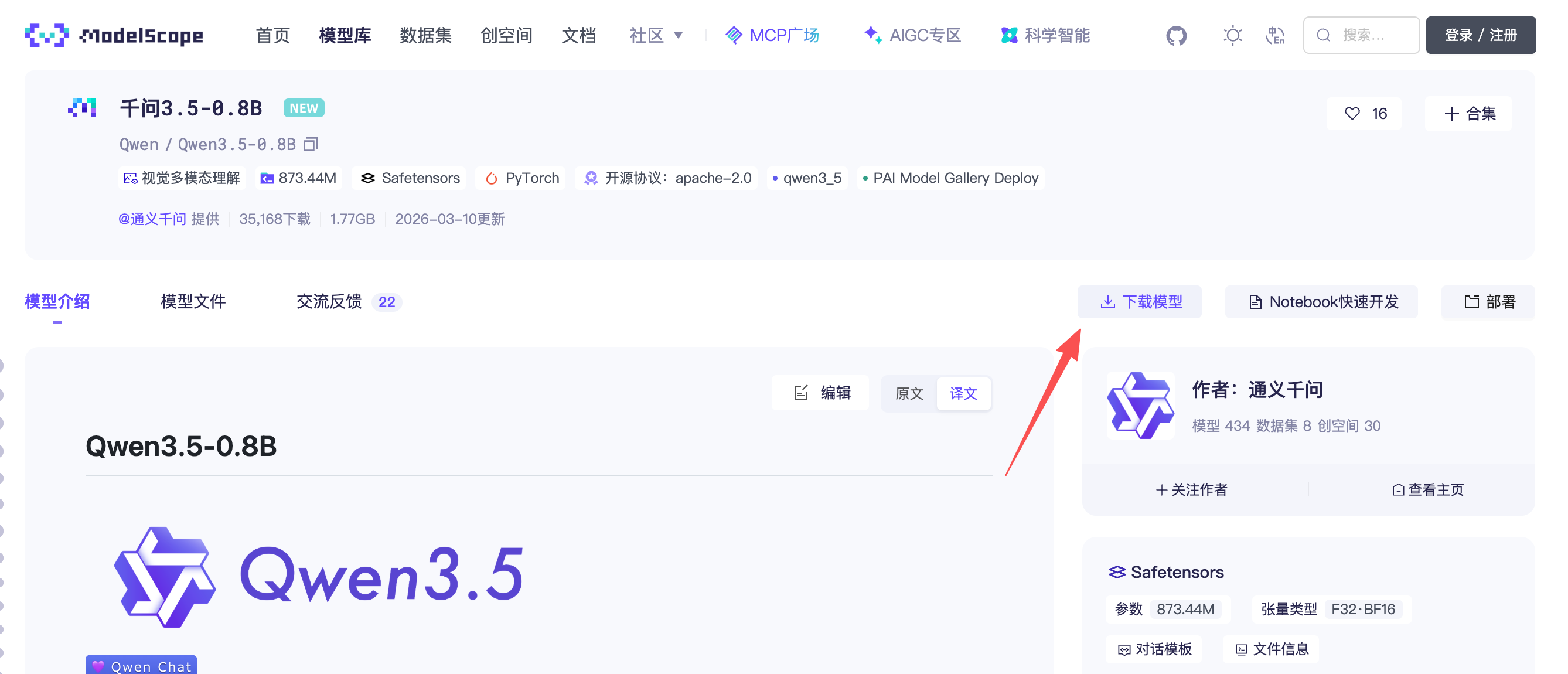This screenshot has width=1568, height=674.
Task: Click the Safetensors section heading icon
Action: coord(1116,573)
